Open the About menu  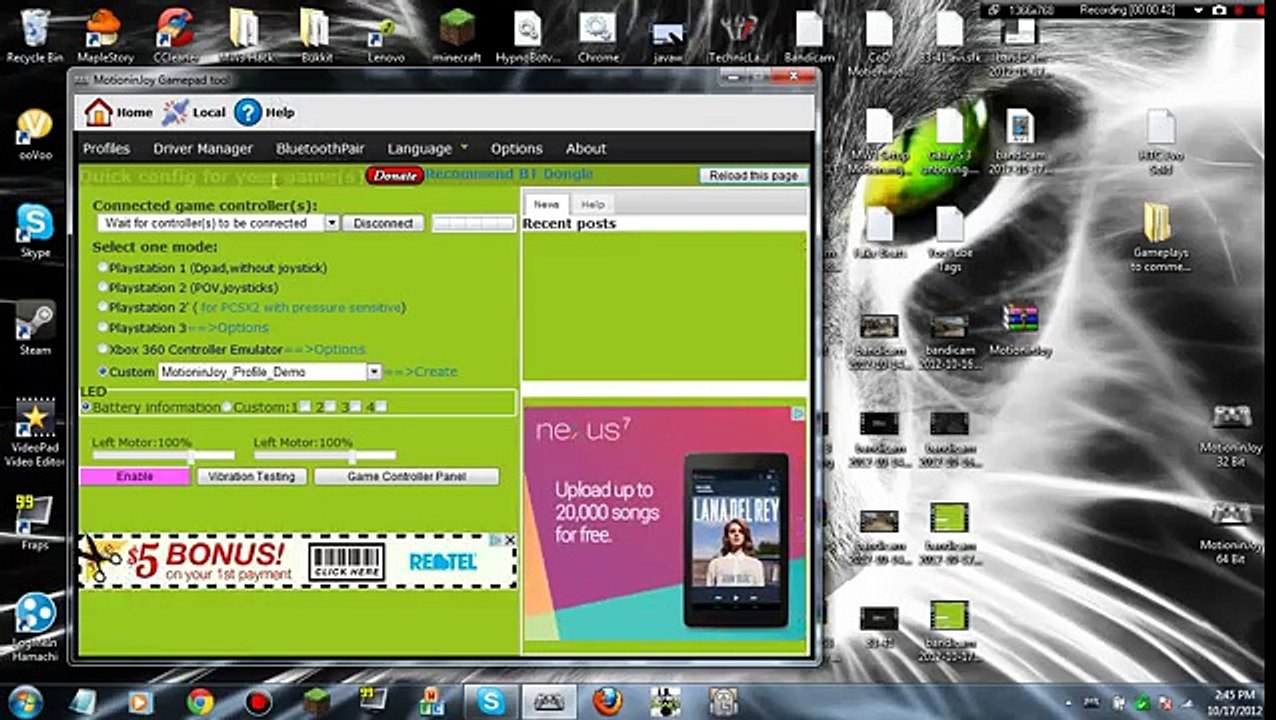click(586, 148)
